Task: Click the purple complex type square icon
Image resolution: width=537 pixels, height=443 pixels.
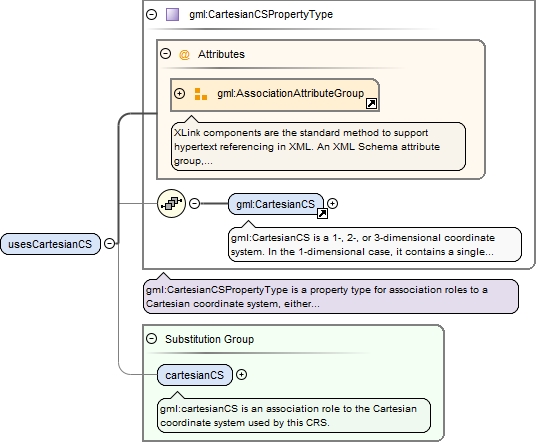Action: 172,14
